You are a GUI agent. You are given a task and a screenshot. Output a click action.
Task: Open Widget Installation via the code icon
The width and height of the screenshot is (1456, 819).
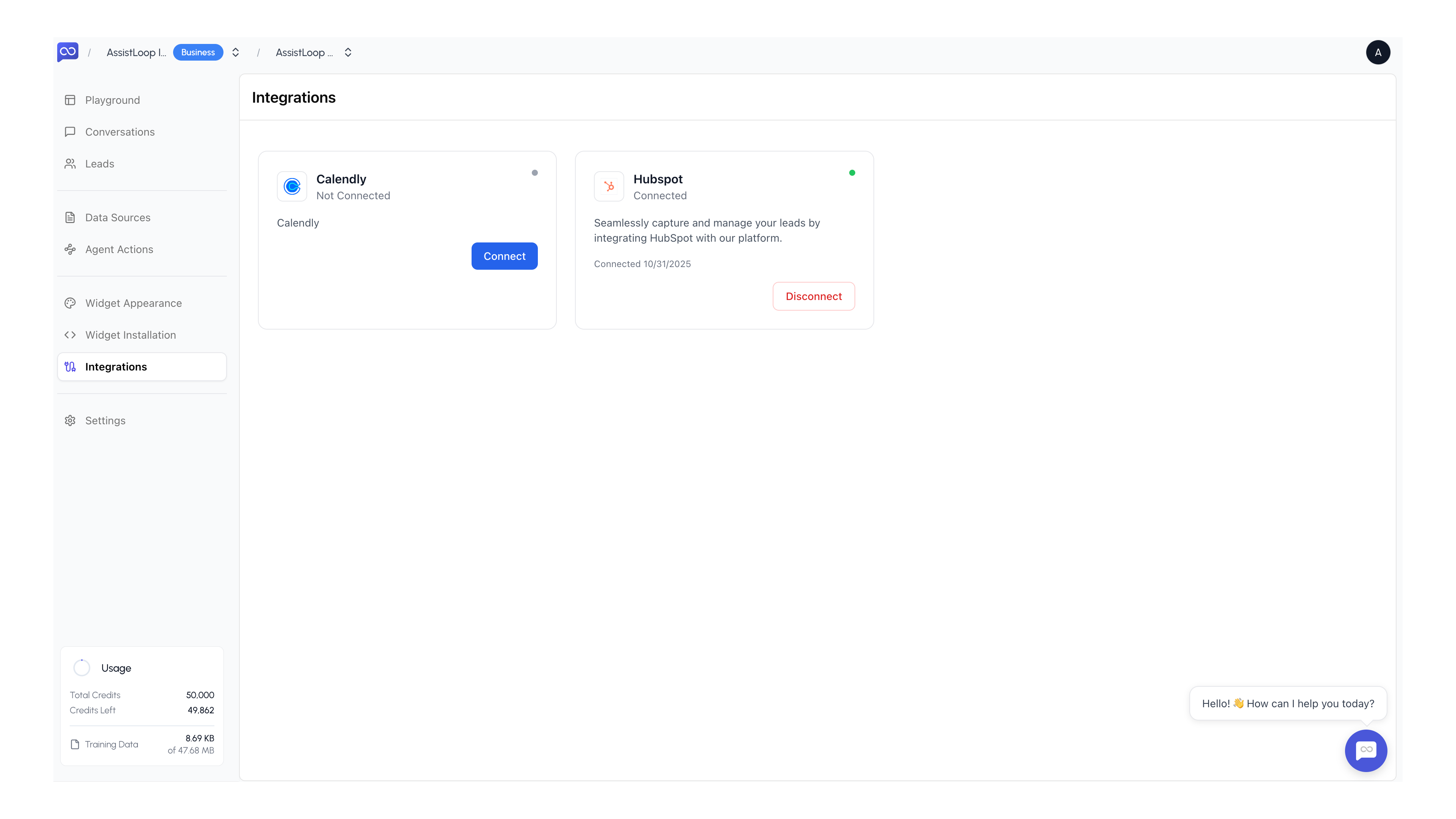70,334
